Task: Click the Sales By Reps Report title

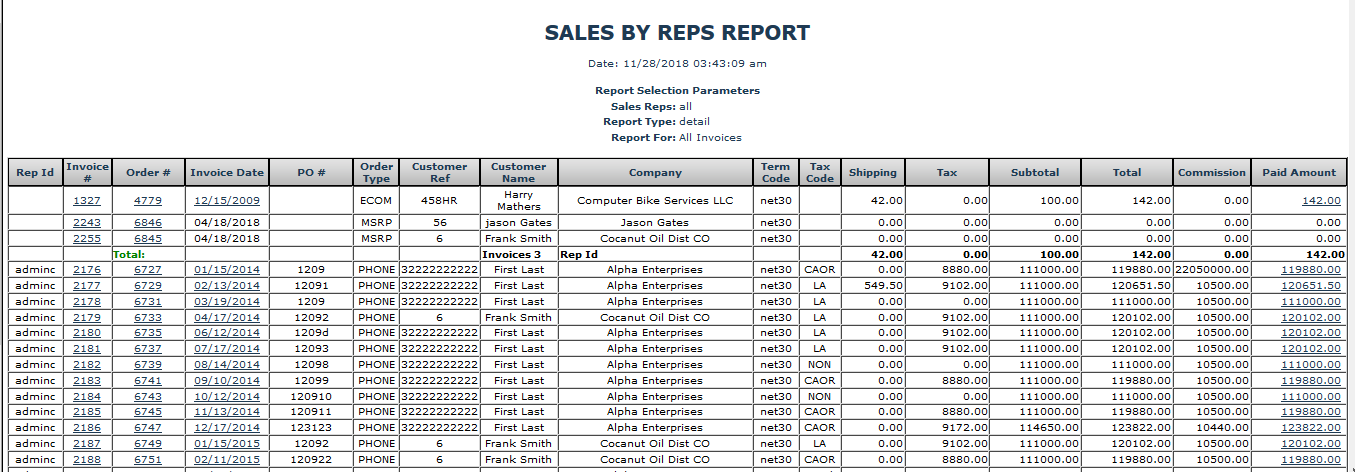Action: coord(677,33)
